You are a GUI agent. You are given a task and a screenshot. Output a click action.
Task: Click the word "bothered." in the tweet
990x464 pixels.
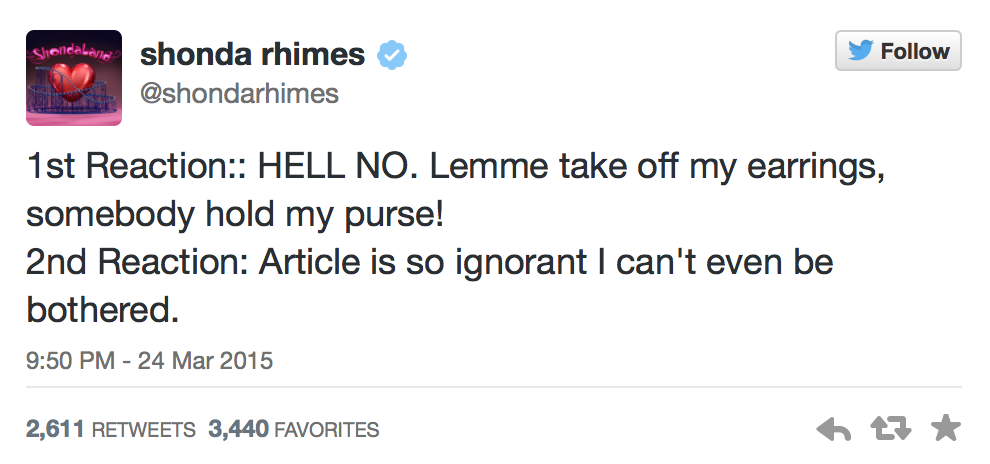(x=102, y=311)
